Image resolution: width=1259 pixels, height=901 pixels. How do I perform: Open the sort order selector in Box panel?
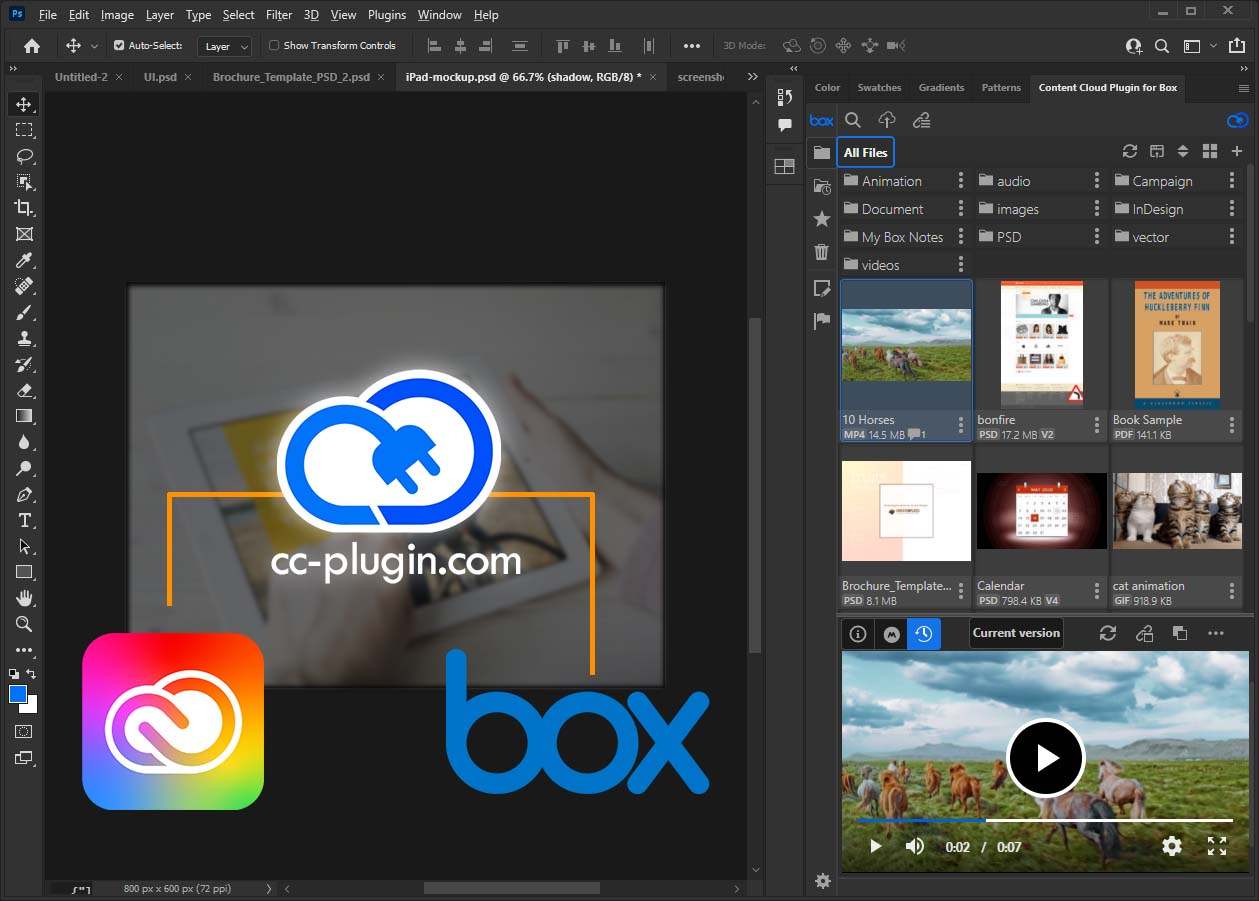point(1183,151)
